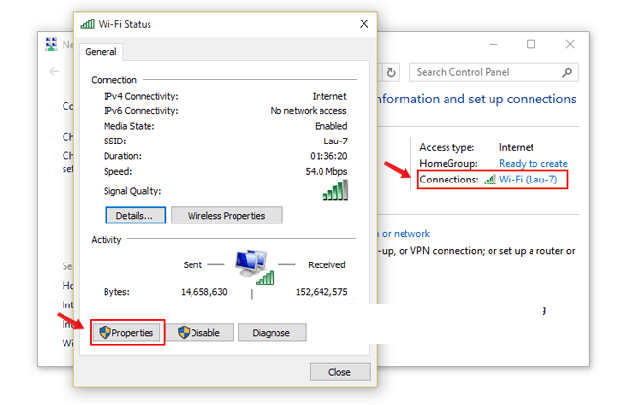Open the Properties button with shield
640x405 pixels.
(x=126, y=333)
